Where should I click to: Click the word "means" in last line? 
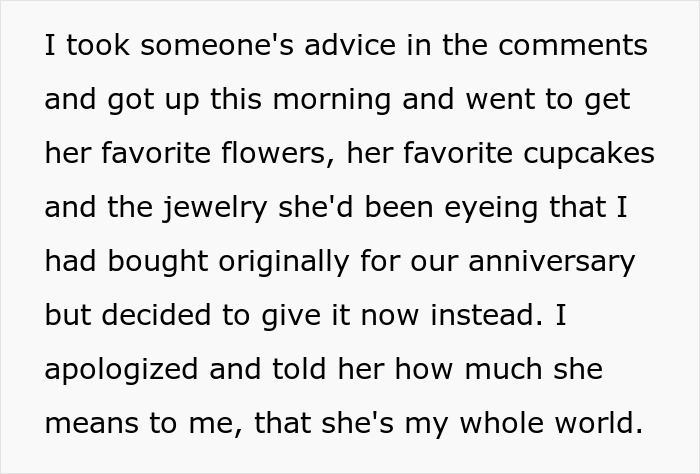click(93, 424)
